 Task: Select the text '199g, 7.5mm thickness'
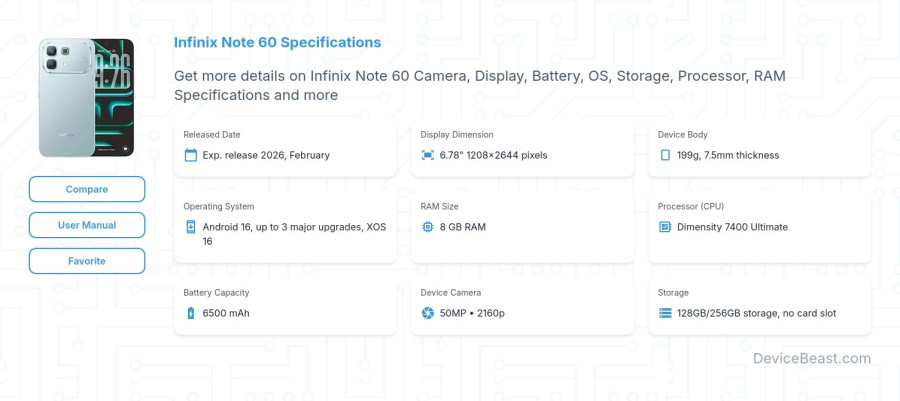(728, 155)
